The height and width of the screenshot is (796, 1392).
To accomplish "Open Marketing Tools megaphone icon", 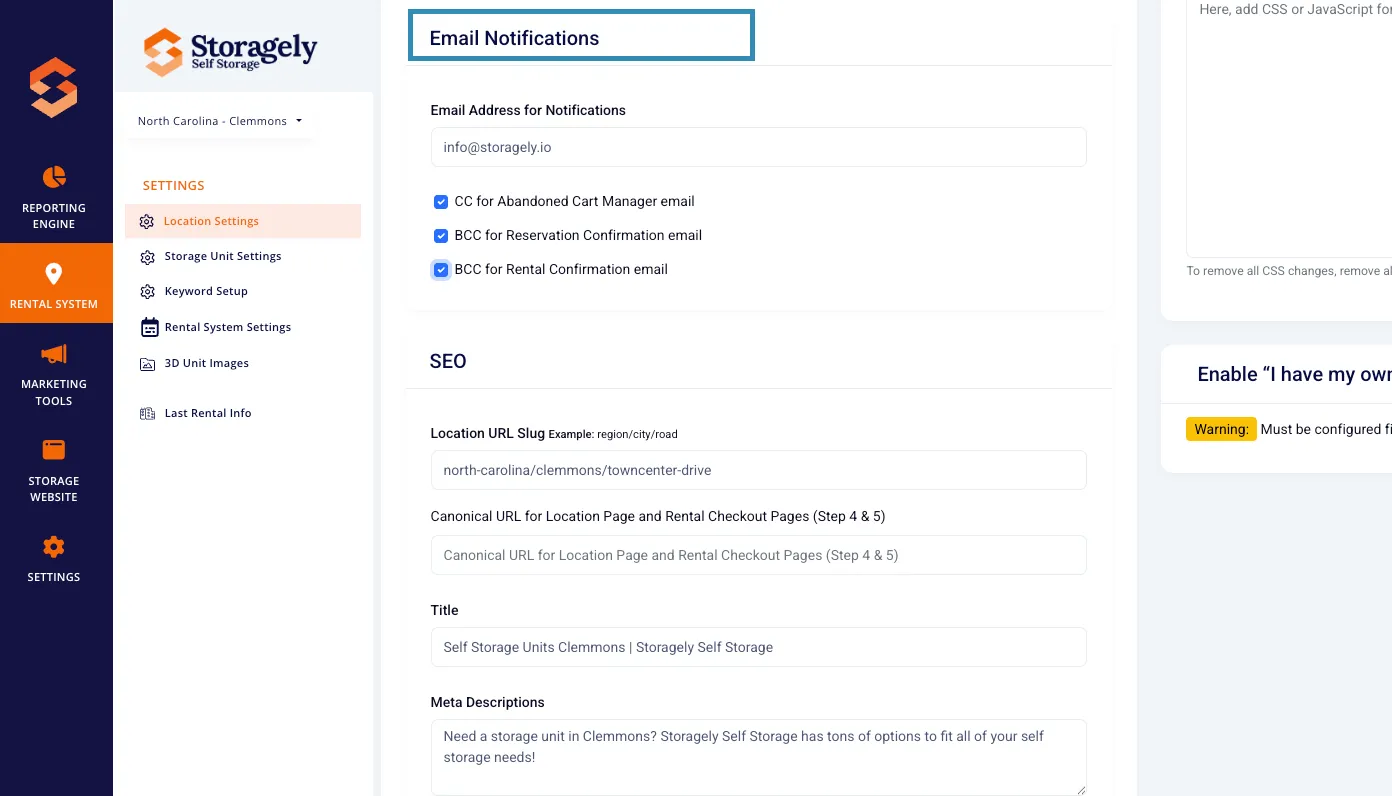I will click(x=54, y=353).
